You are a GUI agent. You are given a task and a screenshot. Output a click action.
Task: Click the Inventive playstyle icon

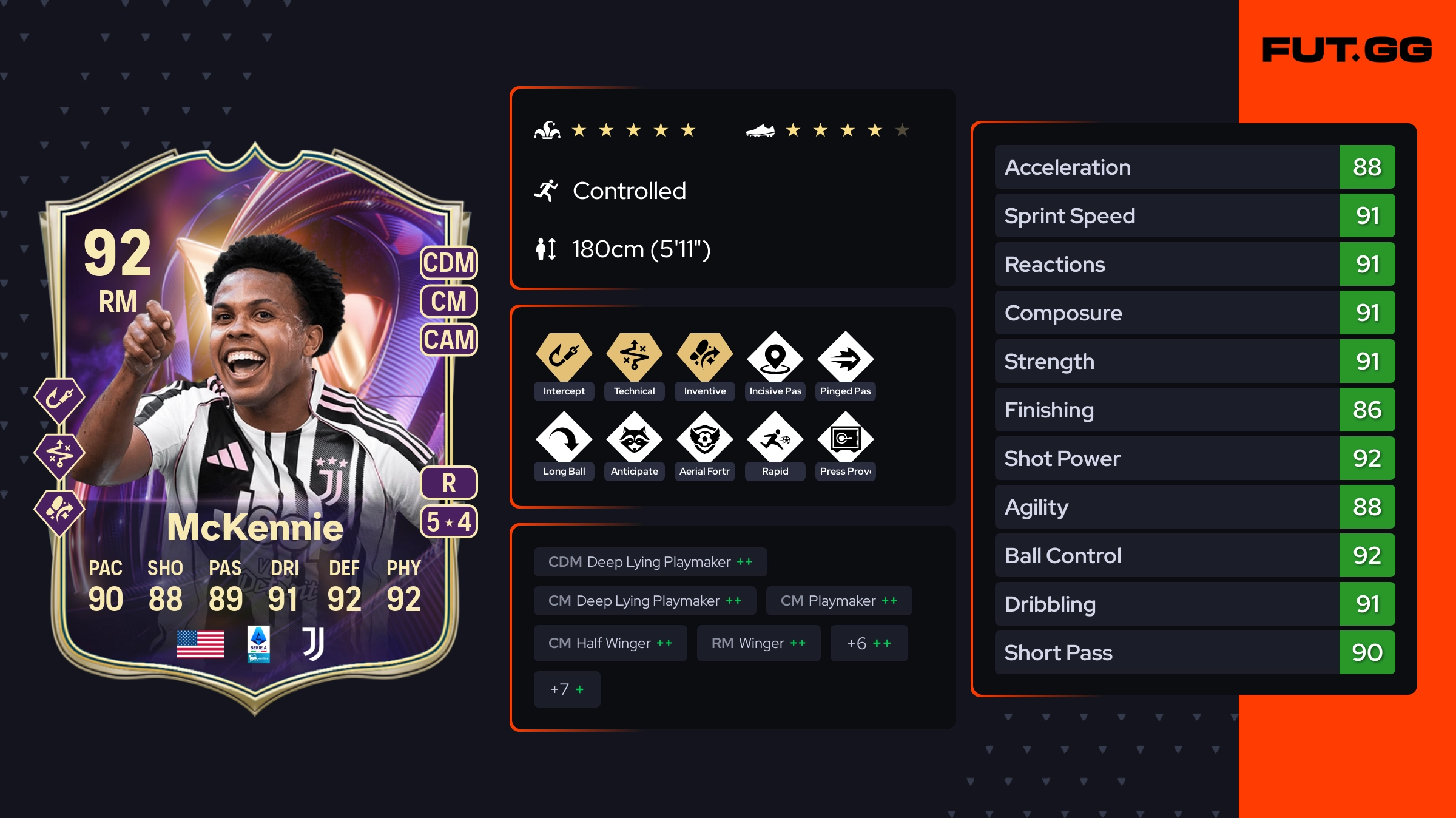pos(704,357)
